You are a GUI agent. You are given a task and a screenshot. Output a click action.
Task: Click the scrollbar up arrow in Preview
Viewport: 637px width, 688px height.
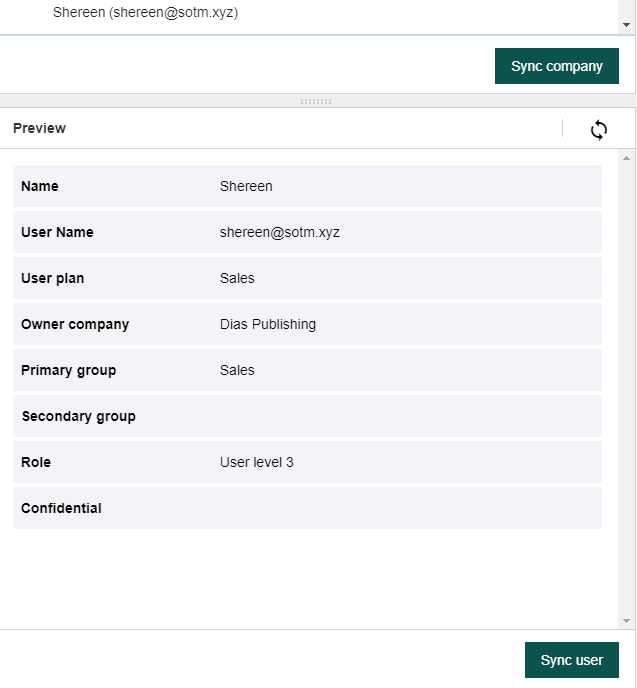tap(627, 158)
